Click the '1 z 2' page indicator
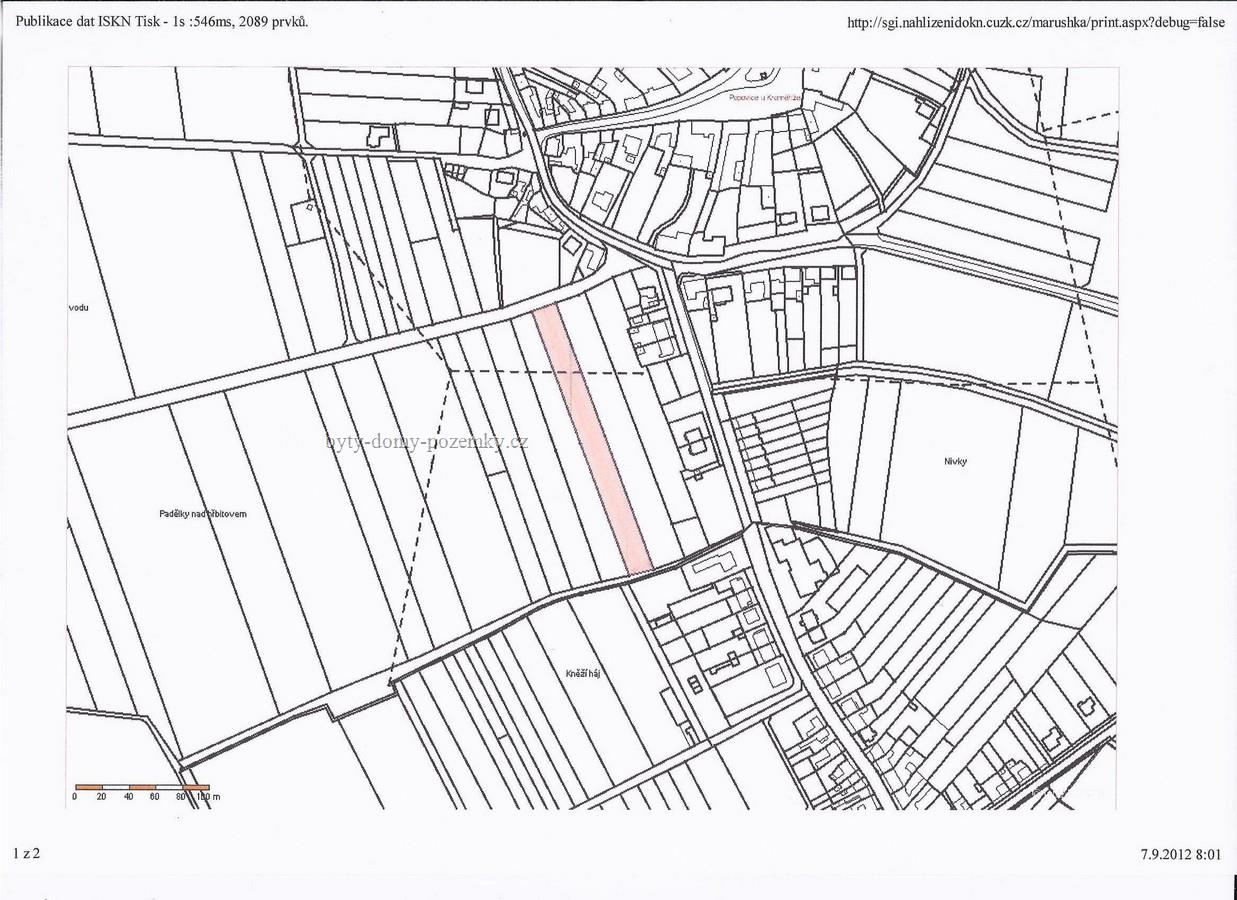 coord(27,853)
